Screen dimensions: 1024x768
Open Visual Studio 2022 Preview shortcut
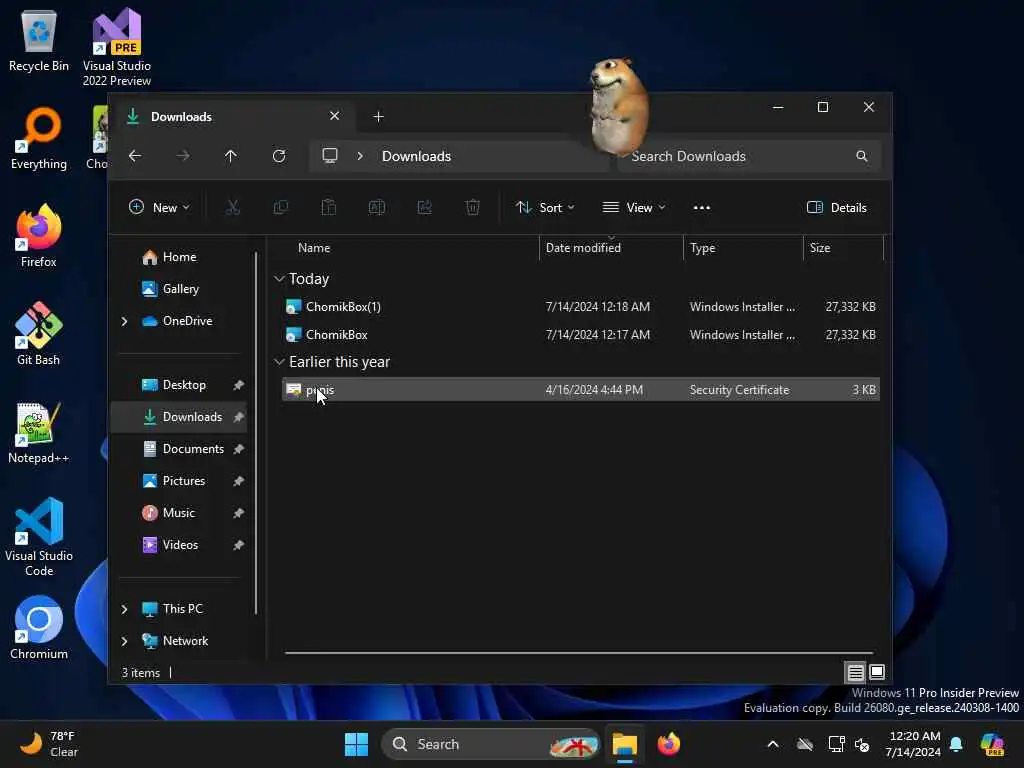click(x=116, y=47)
